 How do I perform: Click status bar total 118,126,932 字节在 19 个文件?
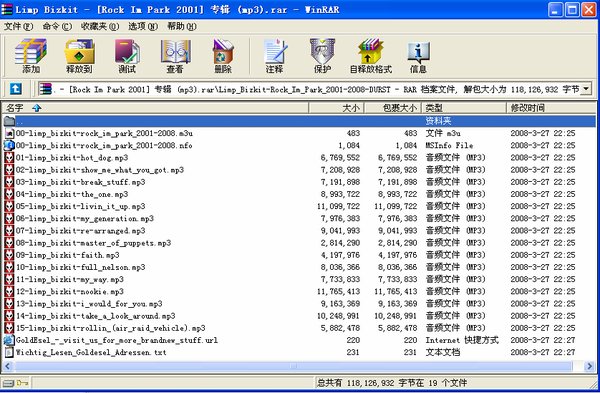391,383
